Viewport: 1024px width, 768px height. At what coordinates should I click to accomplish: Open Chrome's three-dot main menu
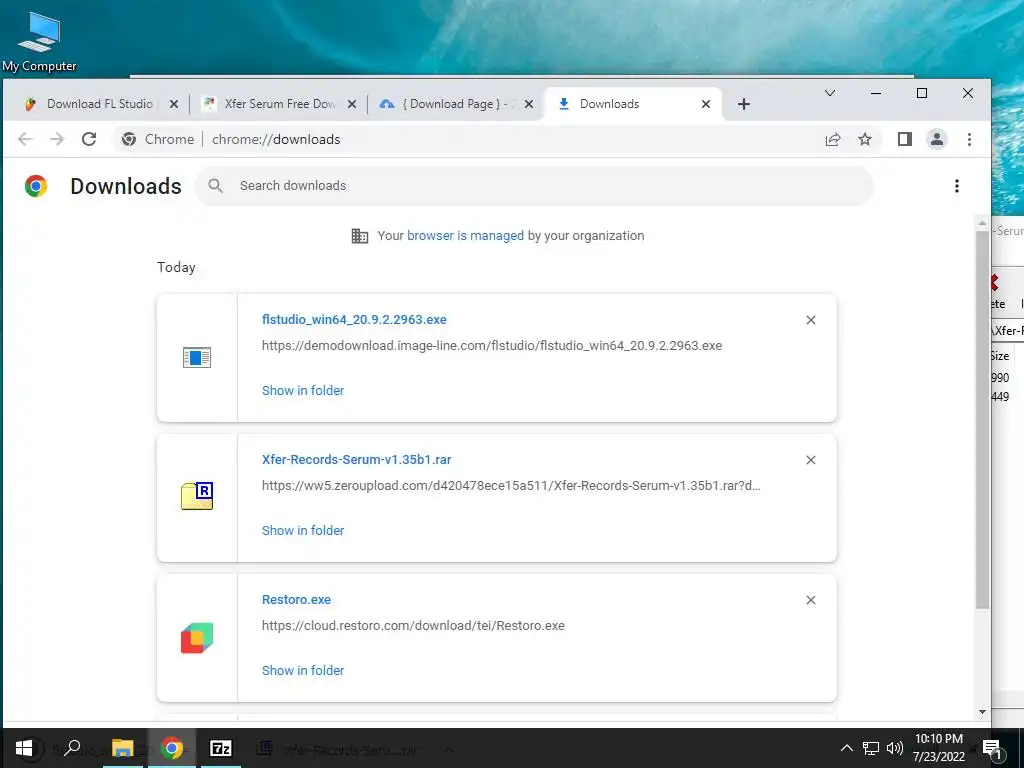969,139
